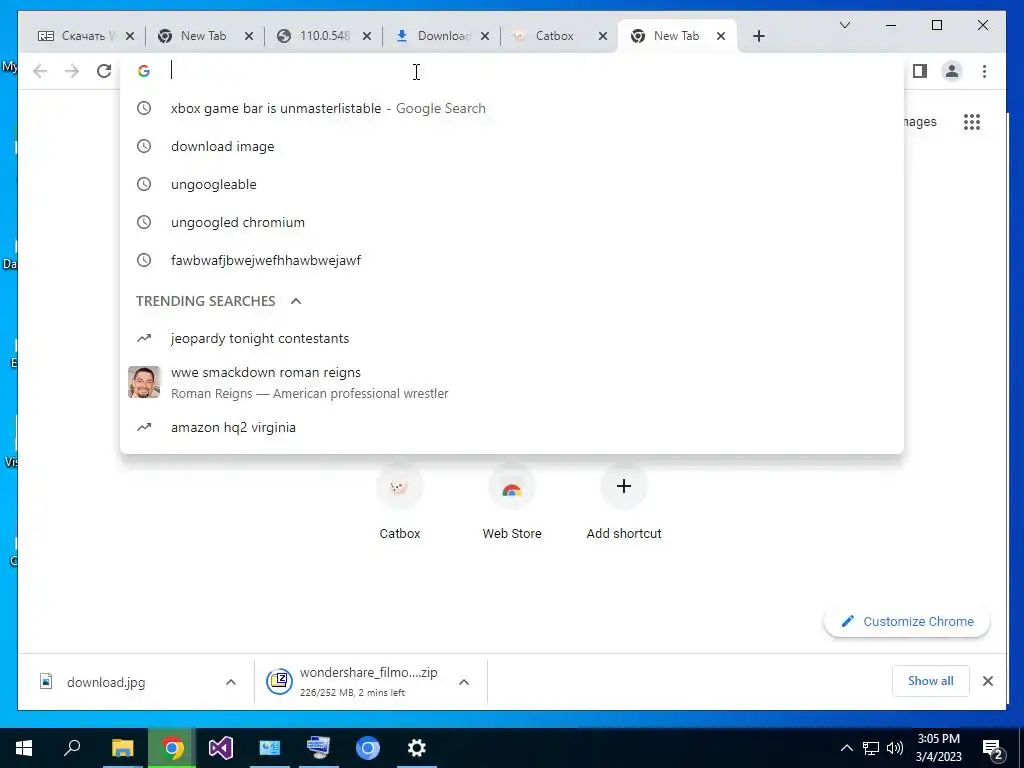
Task: Click the network tray icon
Action: click(x=871, y=748)
